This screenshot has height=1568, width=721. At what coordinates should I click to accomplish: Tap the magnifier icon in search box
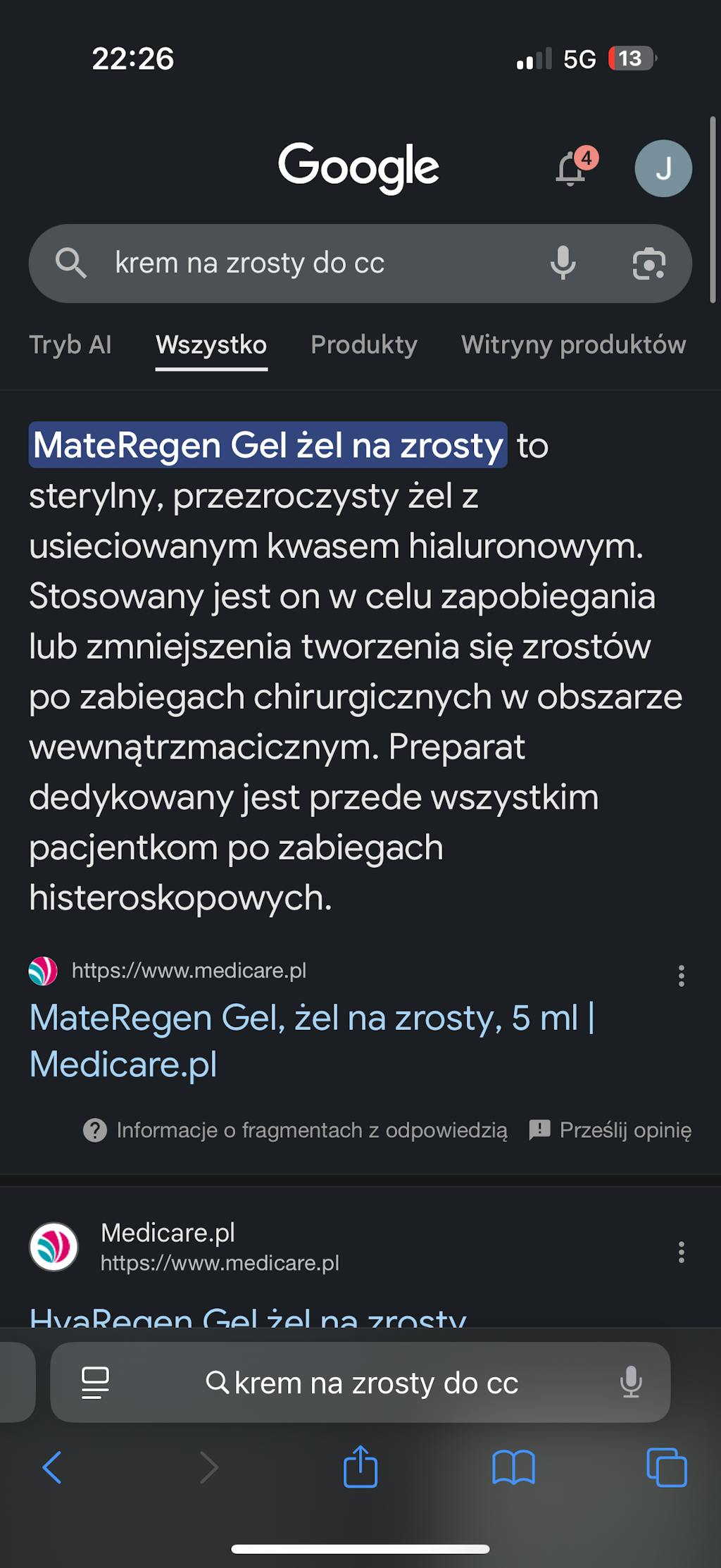point(70,263)
